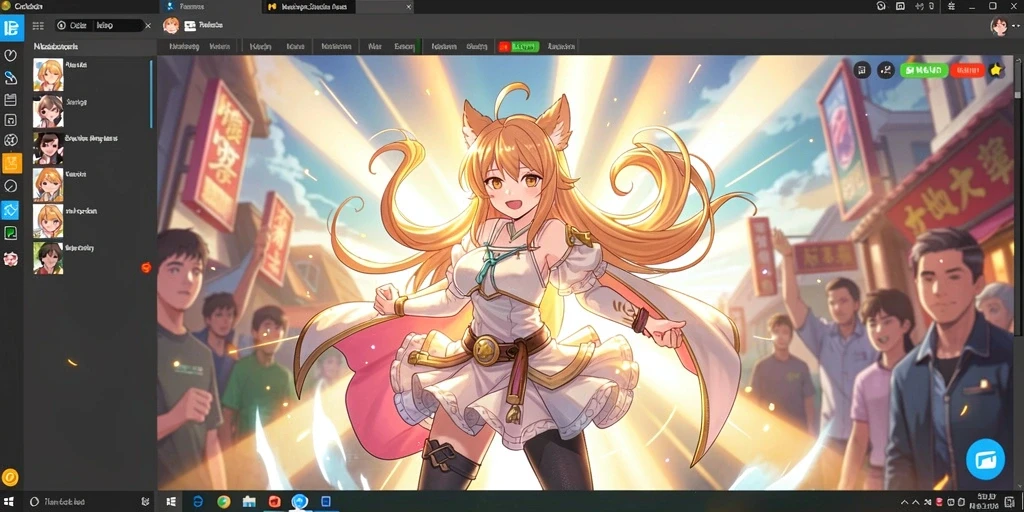Select the orange highlighted sidebar icon
Screen dimensions: 1024x512
(x=12, y=163)
